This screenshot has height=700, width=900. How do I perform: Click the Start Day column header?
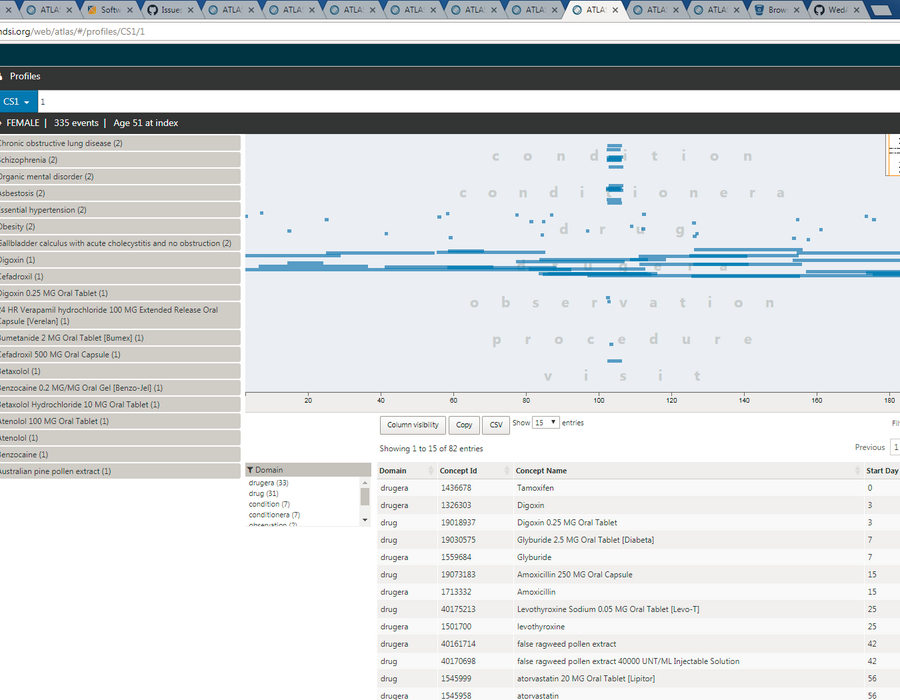[882, 471]
